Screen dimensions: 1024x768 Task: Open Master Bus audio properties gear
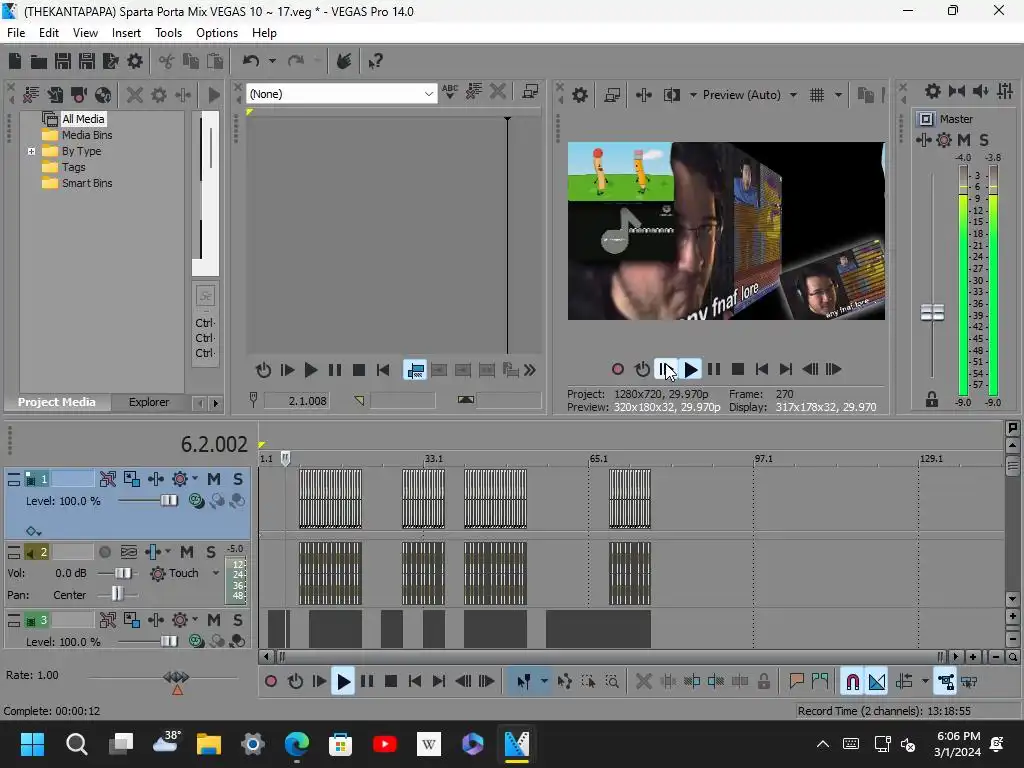[933, 91]
